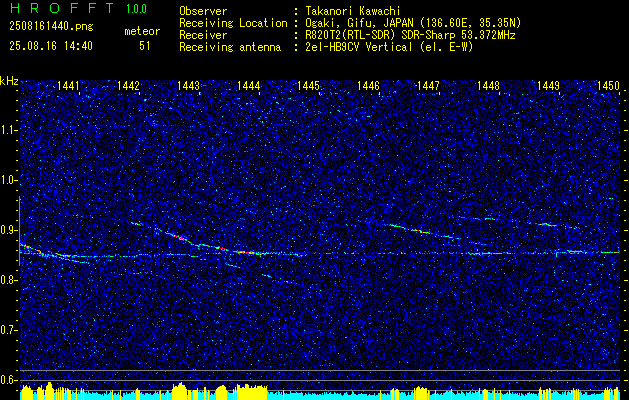Screen dimensions: 629x400
Task: Click frequency axis label 0.7
Action: click(x=7, y=331)
